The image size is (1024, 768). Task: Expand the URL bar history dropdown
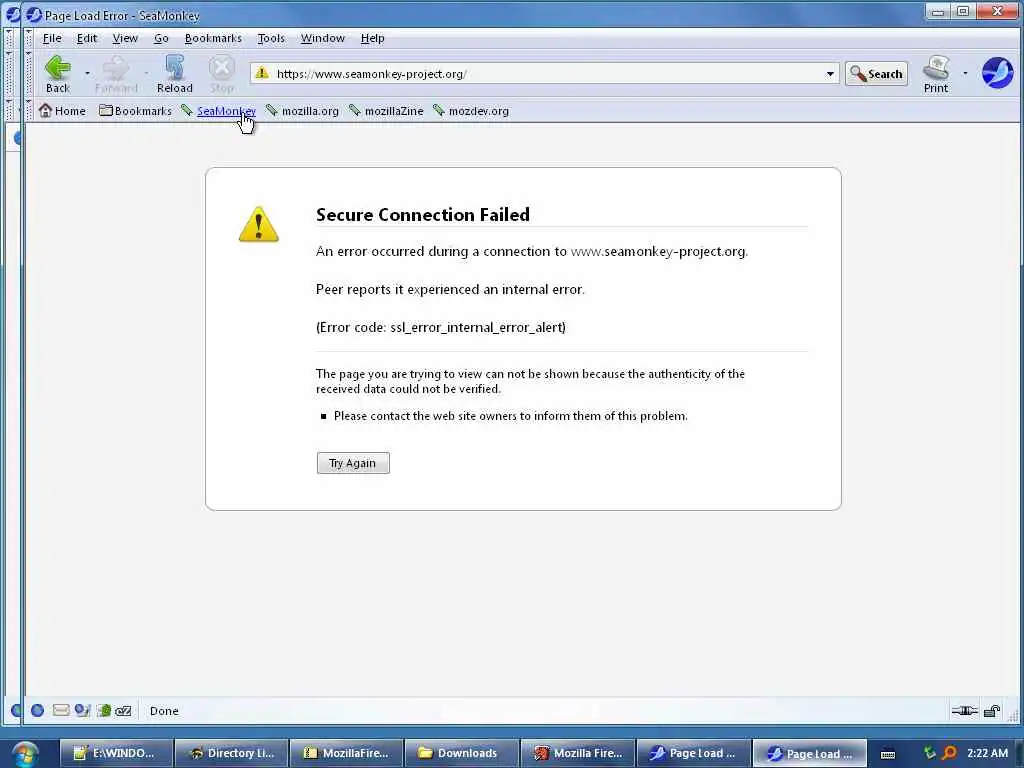point(830,74)
